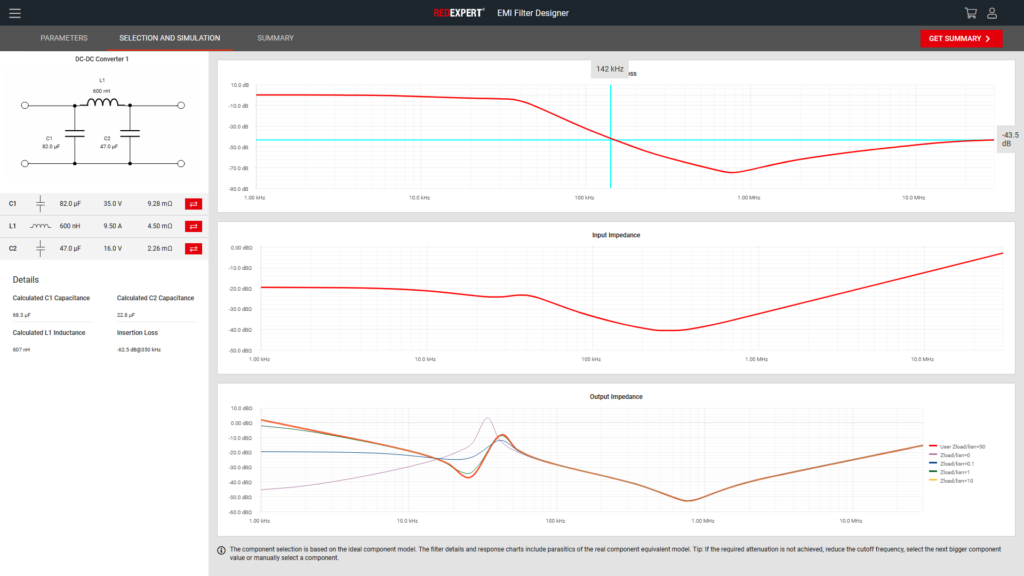The height and width of the screenshot is (576, 1024).
Task: Click the -43.5 dB attenuation marker label
Action: (x=1010, y=139)
